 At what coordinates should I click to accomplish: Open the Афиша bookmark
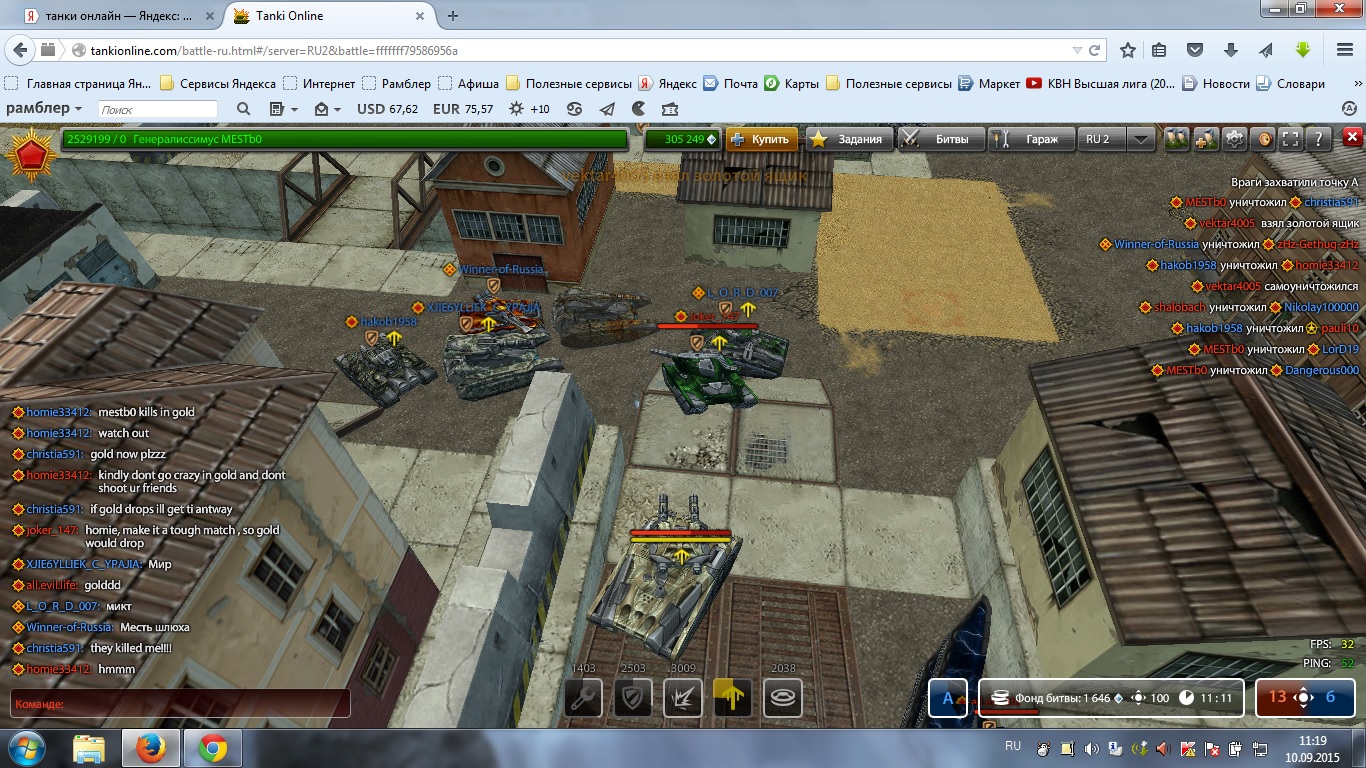468,84
